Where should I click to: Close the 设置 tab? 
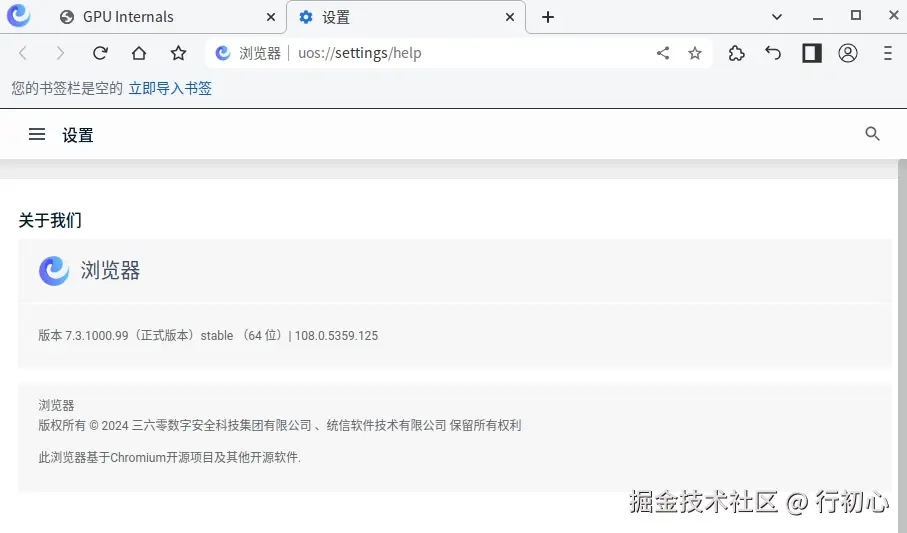510,17
